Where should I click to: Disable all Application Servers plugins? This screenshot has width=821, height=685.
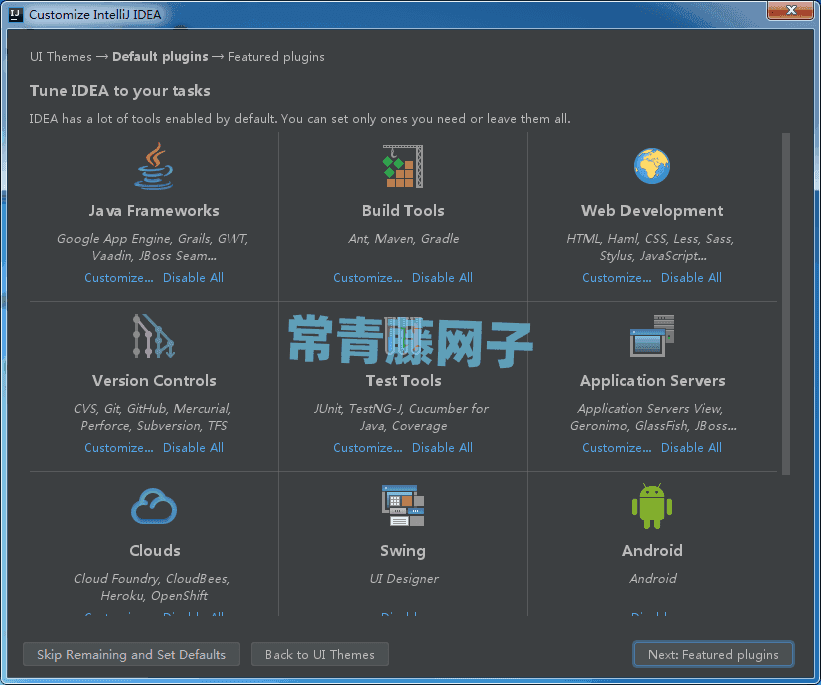[x=691, y=448]
